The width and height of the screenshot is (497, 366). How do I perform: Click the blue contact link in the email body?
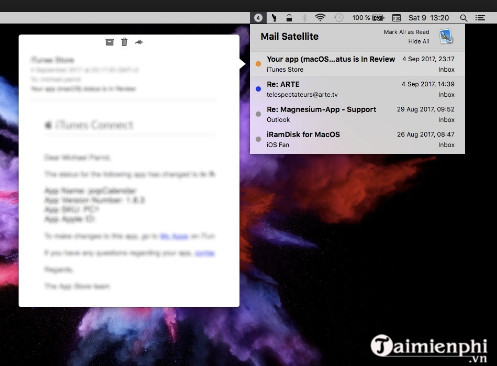pyautogui.click(x=204, y=253)
